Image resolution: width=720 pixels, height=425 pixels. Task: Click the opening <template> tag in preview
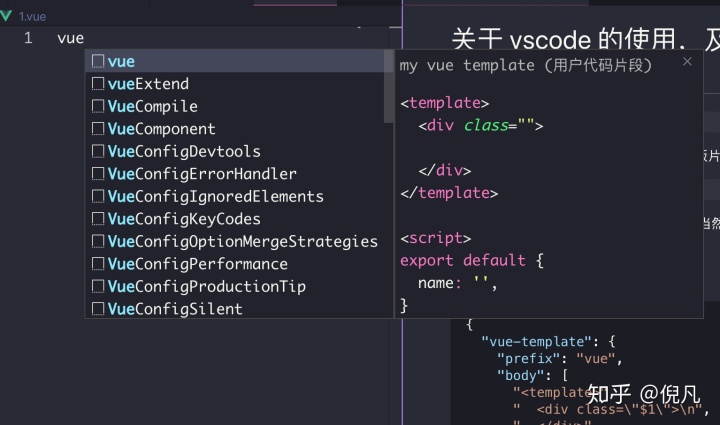pyautogui.click(x=444, y=102)
